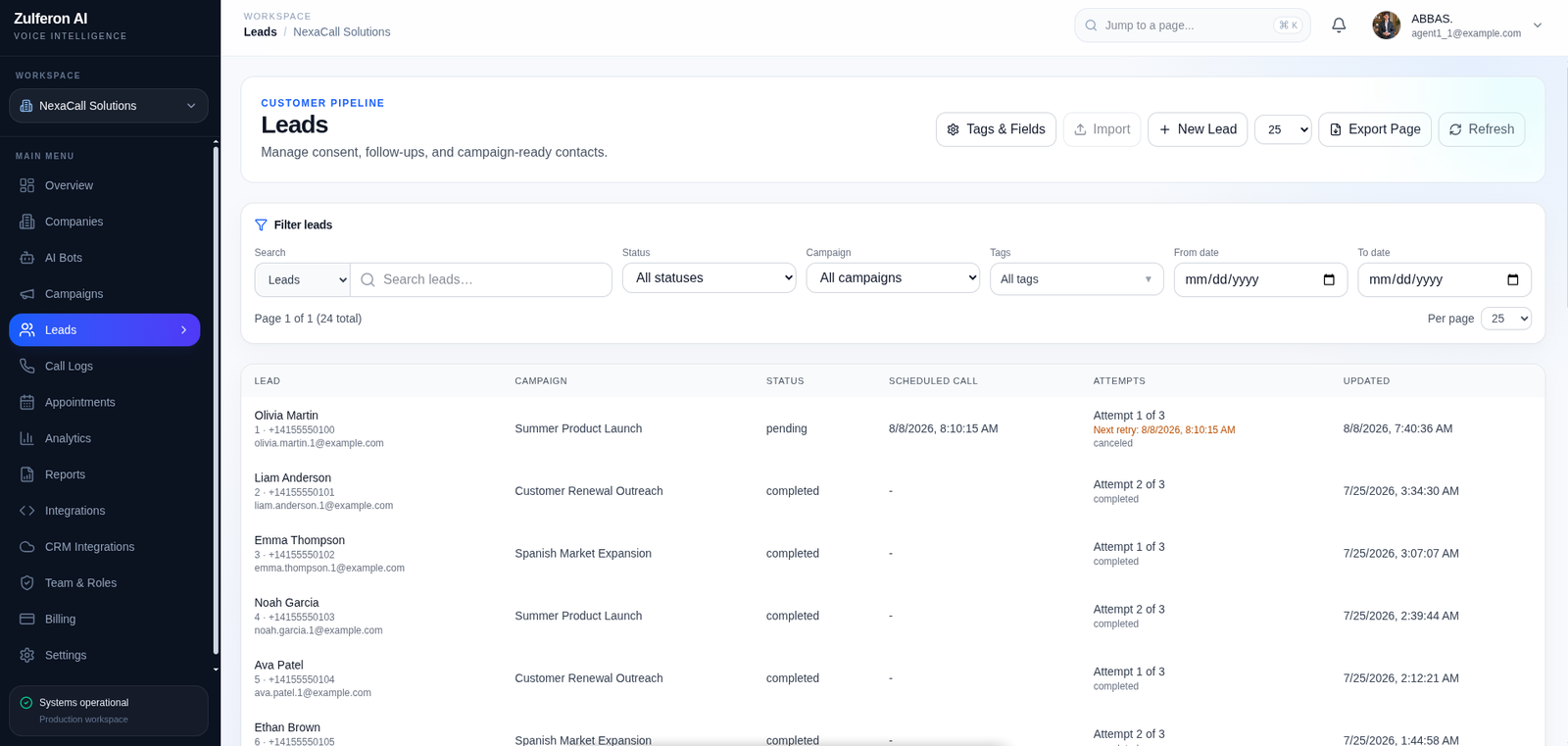Screen dimensions: 1568x746
Task: Click lead name Ava Patel
Action: (x=279, y=666)
